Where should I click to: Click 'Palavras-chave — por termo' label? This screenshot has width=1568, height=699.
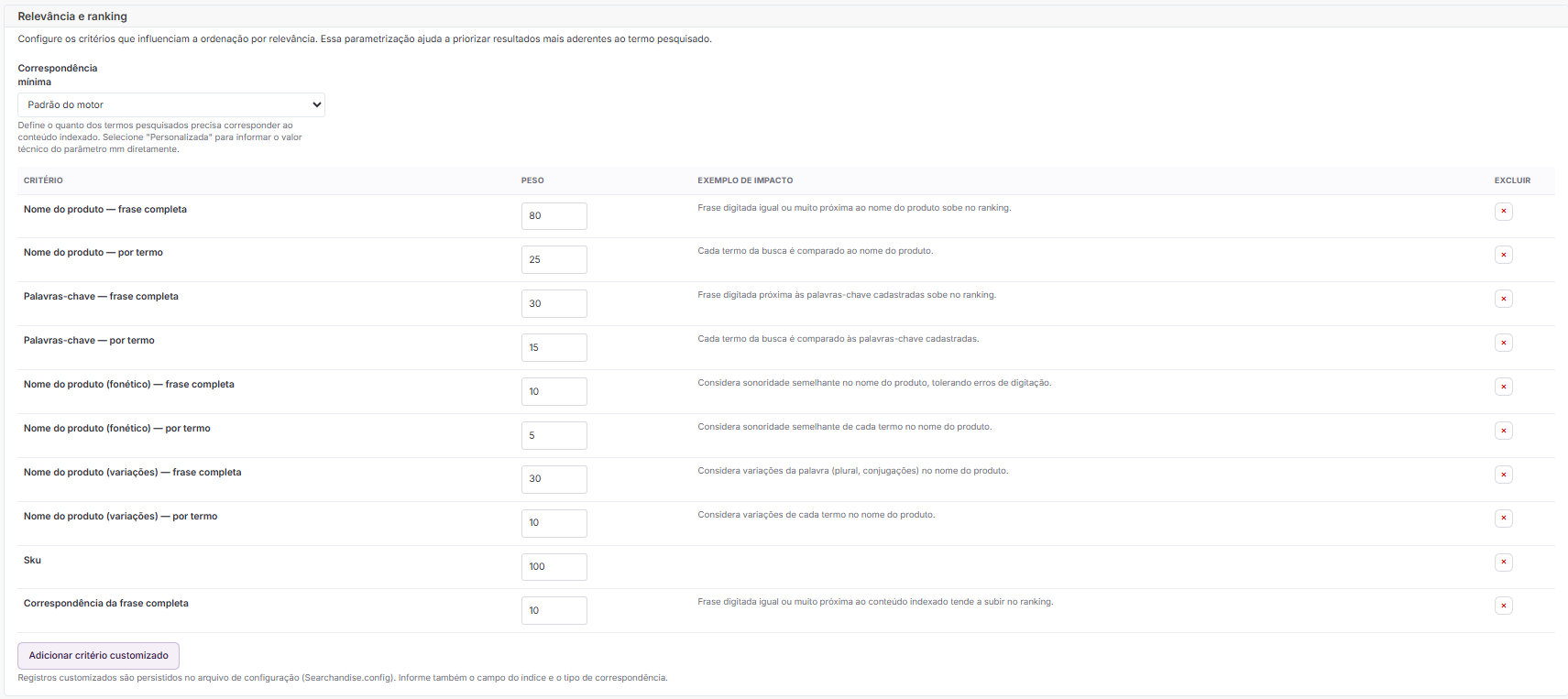(x=89, y=340)
